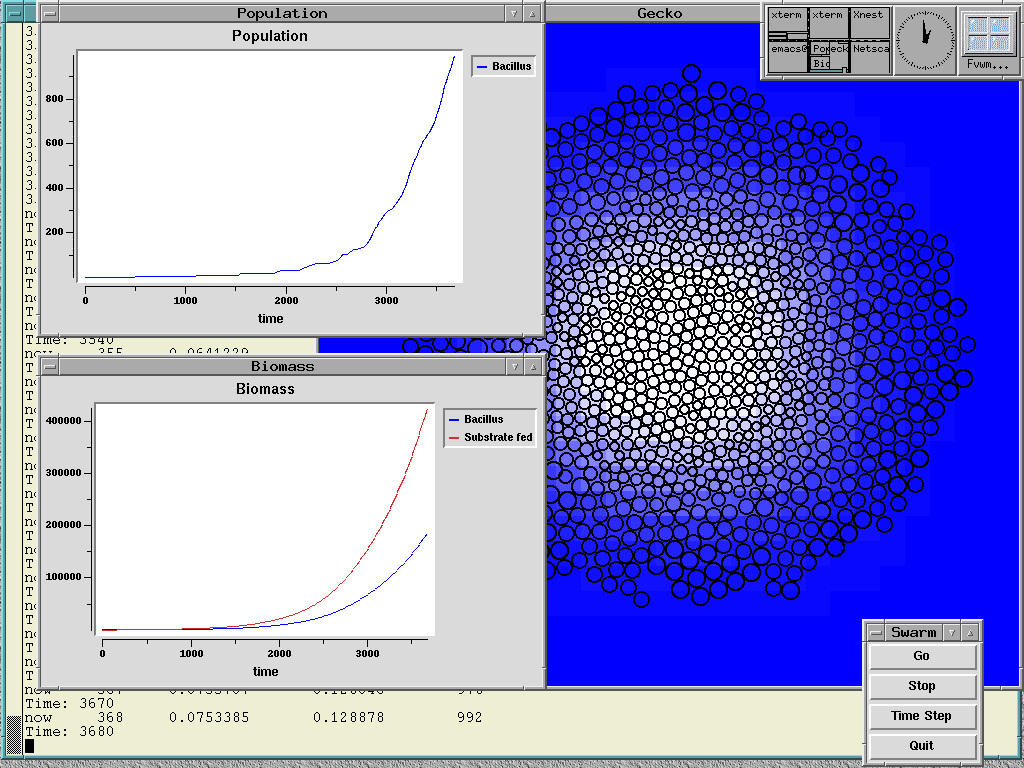Click the analog clock in the button bar
The width and height of the screenshot is (1024, 768).
pos(925,40)
